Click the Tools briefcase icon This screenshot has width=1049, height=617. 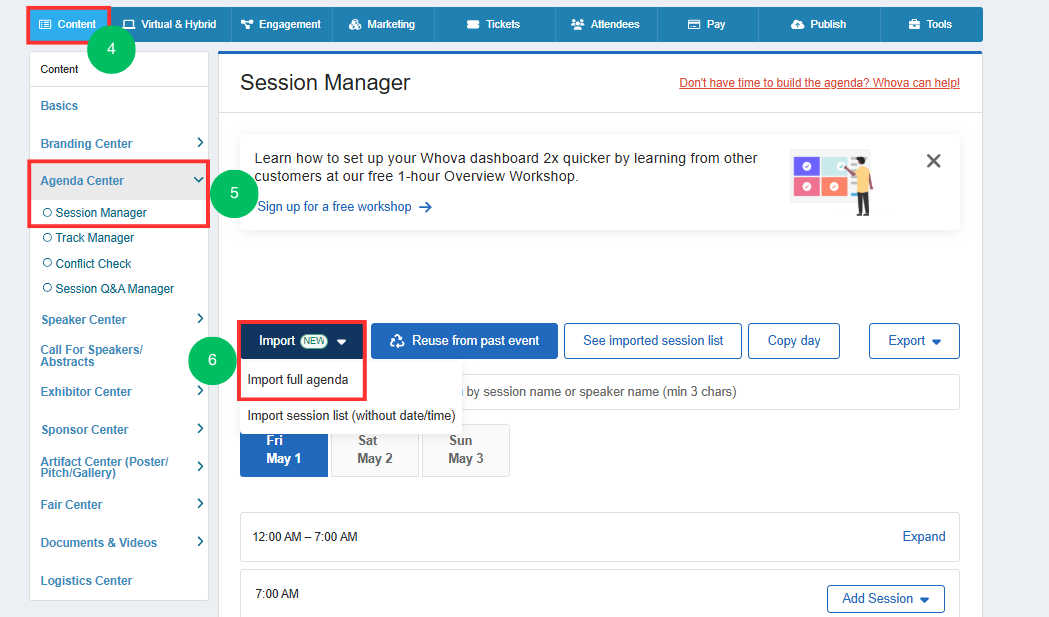coord(915,24)
